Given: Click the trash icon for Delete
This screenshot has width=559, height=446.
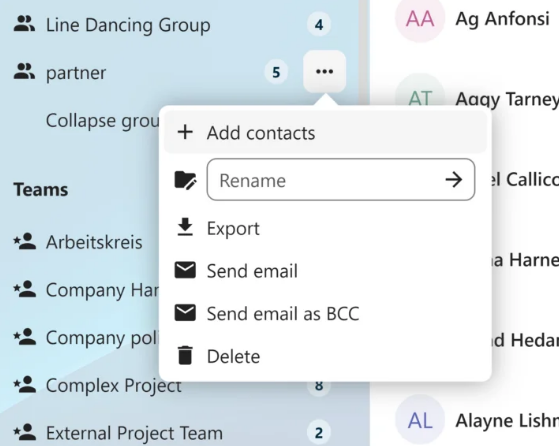Looking at the screenshot, I should coord(185,355).
